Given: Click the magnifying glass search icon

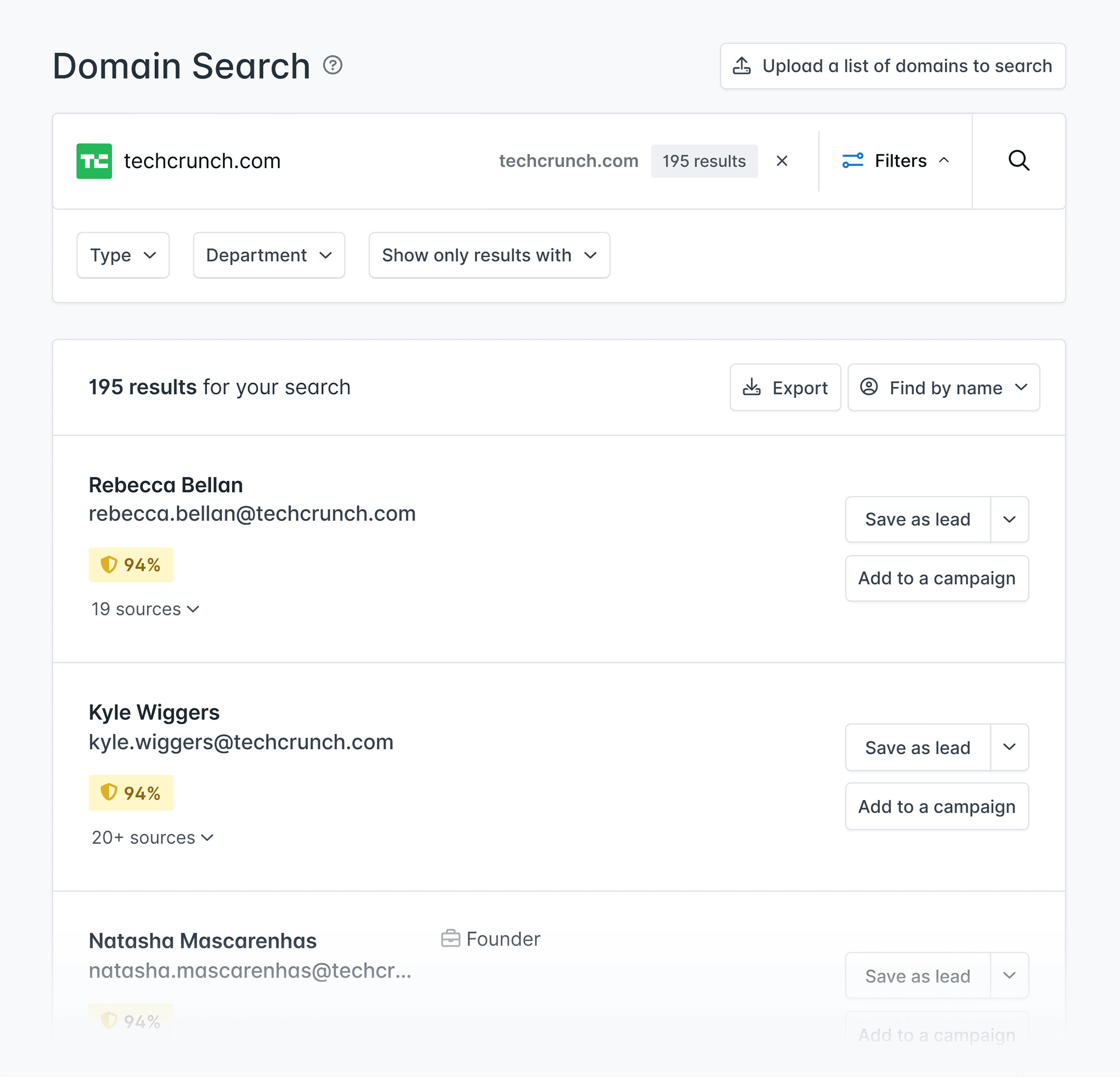Looking at the screenshot, I should click(x=1019, y=160).
